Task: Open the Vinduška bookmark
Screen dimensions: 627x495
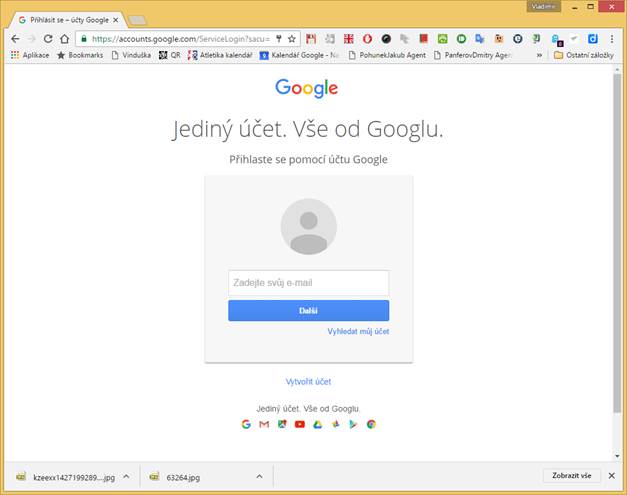Action: point(131,55)
